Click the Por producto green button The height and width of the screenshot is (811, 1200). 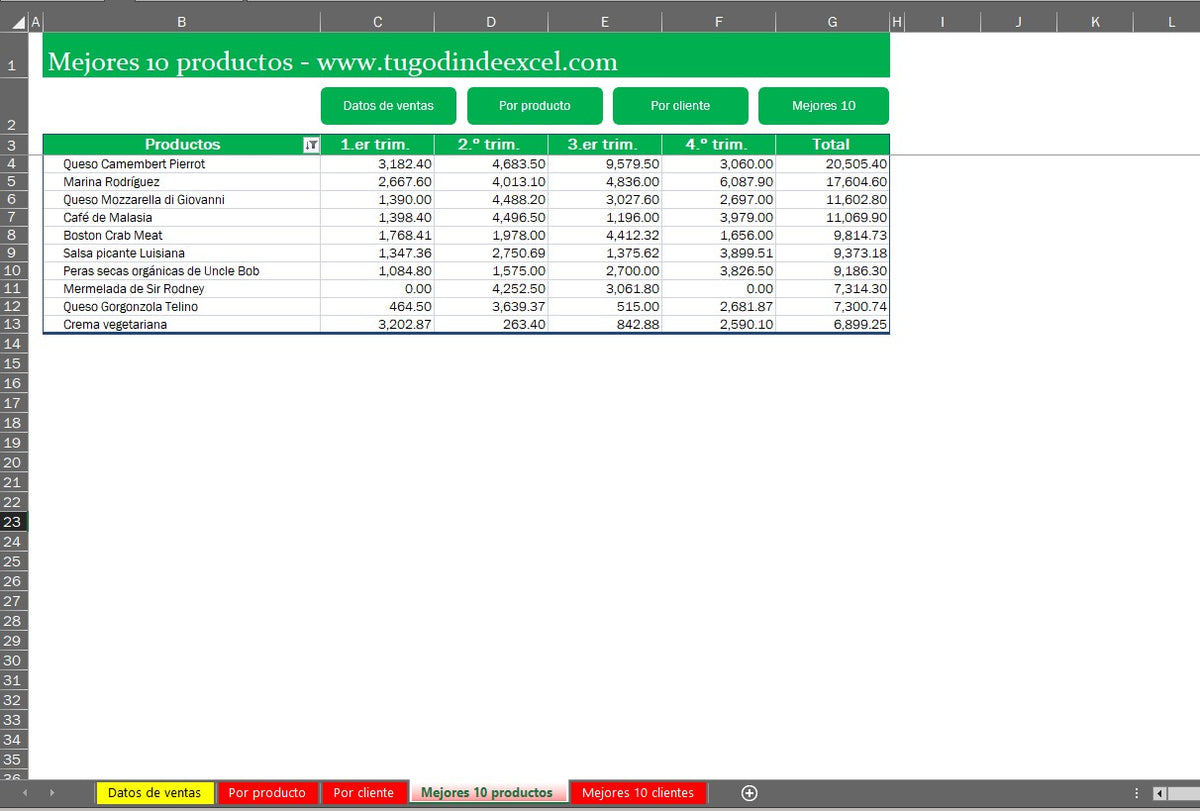535,106
